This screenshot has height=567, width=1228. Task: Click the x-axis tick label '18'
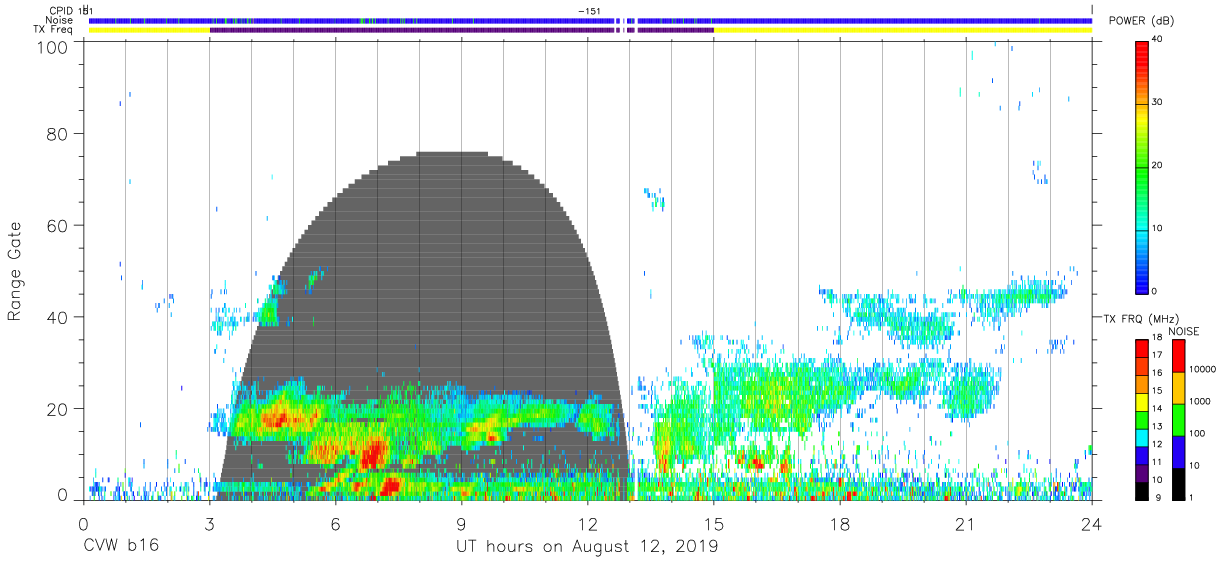(x=840, y=524)
